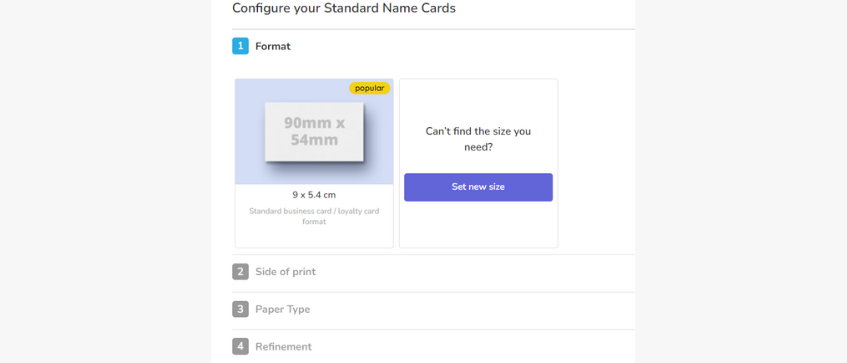The height and width of the screenshot is (363, 847).
Task: Click the blue step 1 number badge
Action: (x=240, y=46)
